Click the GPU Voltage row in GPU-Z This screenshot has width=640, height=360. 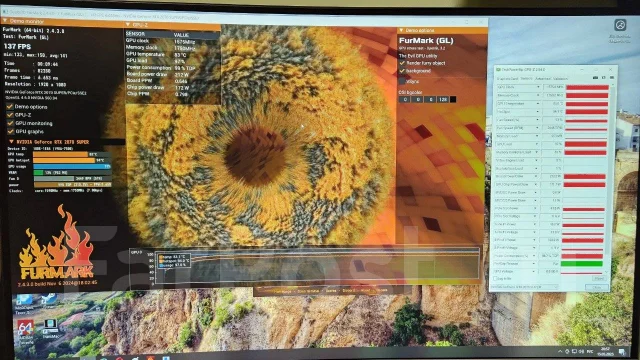(x=547, y=271)
